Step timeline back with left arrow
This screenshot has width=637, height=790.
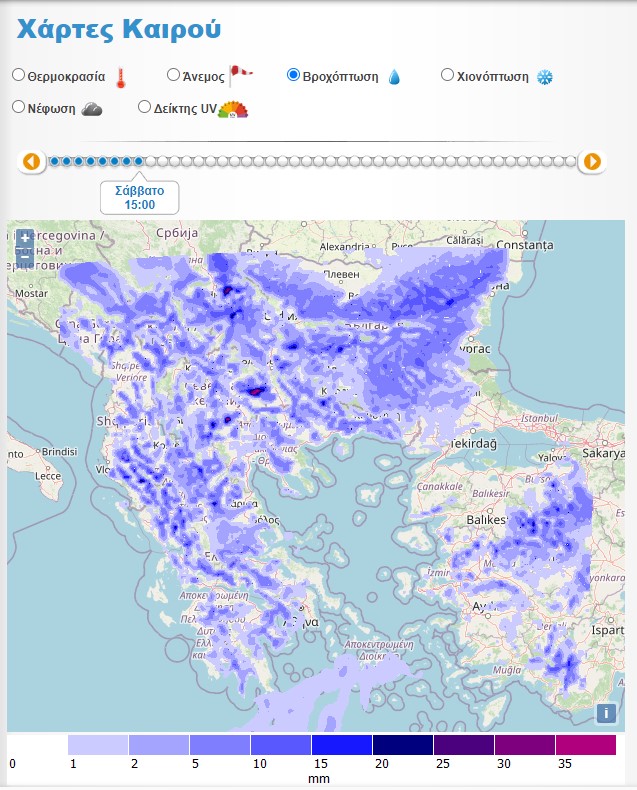click(x=31, y=161)
